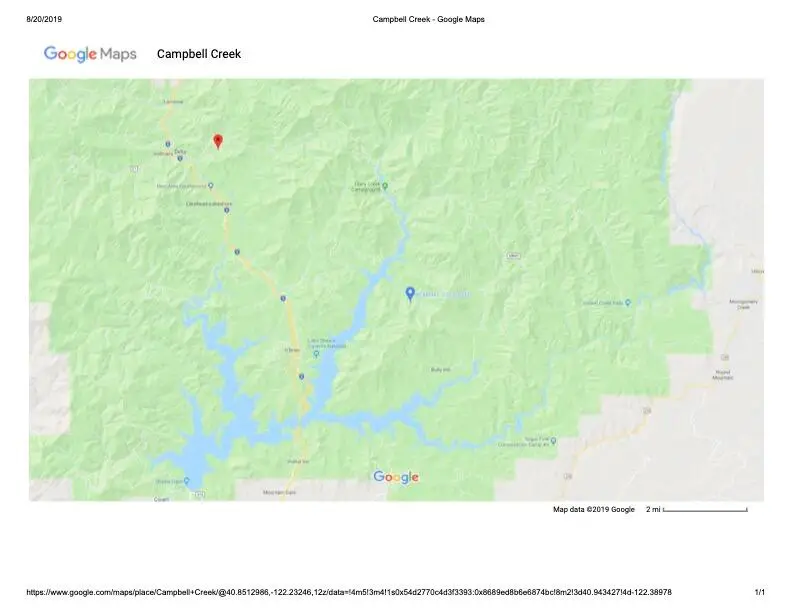Click the Mountain Gate label at the map bottom
The width and height of the screenshot is (792, 612).
coord(279,492)
